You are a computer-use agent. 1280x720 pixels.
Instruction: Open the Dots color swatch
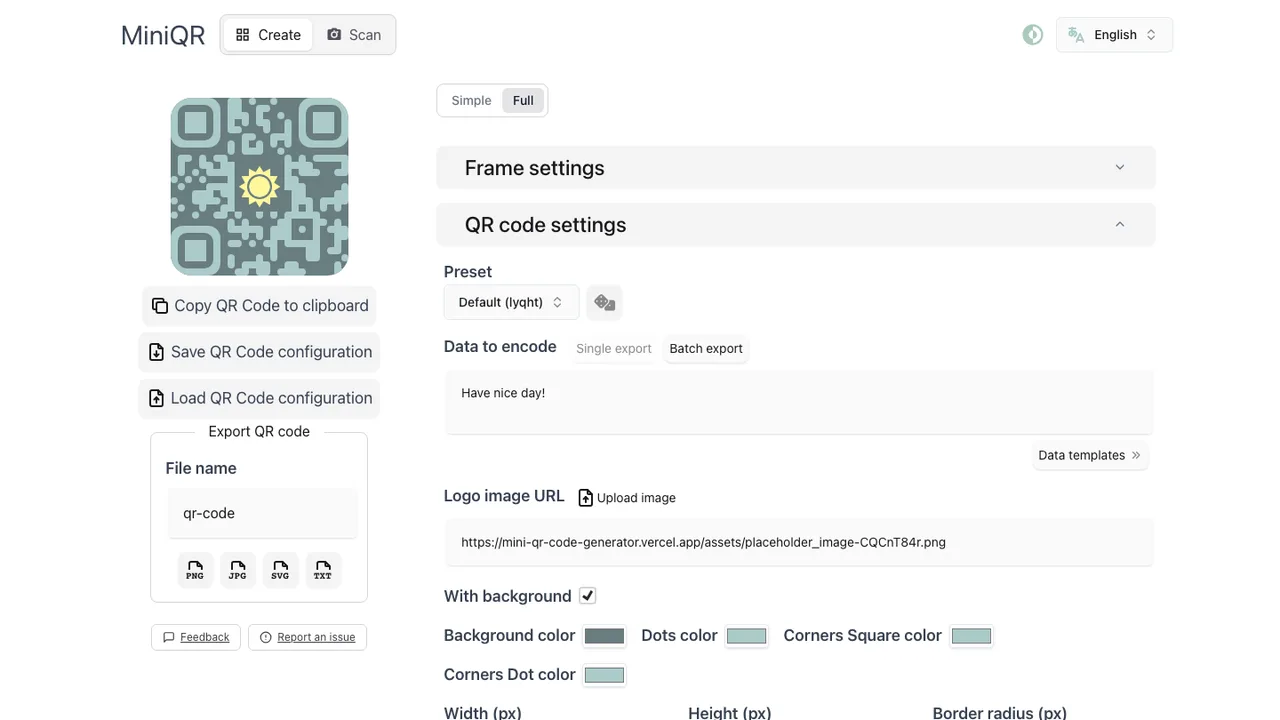747,636
